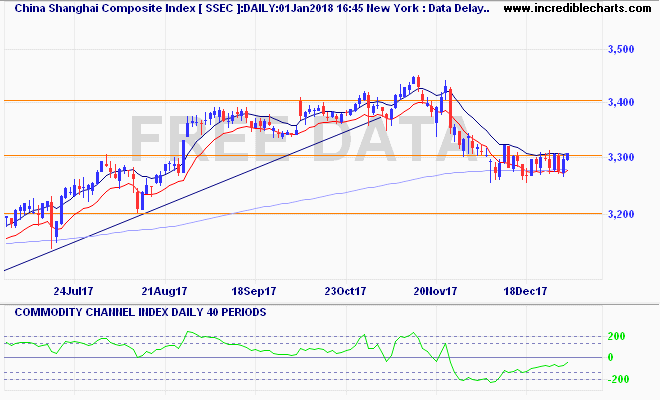Select the 3,300 price axis label
The width and height of the screenshot is (660, 400).
click(621, 157)
